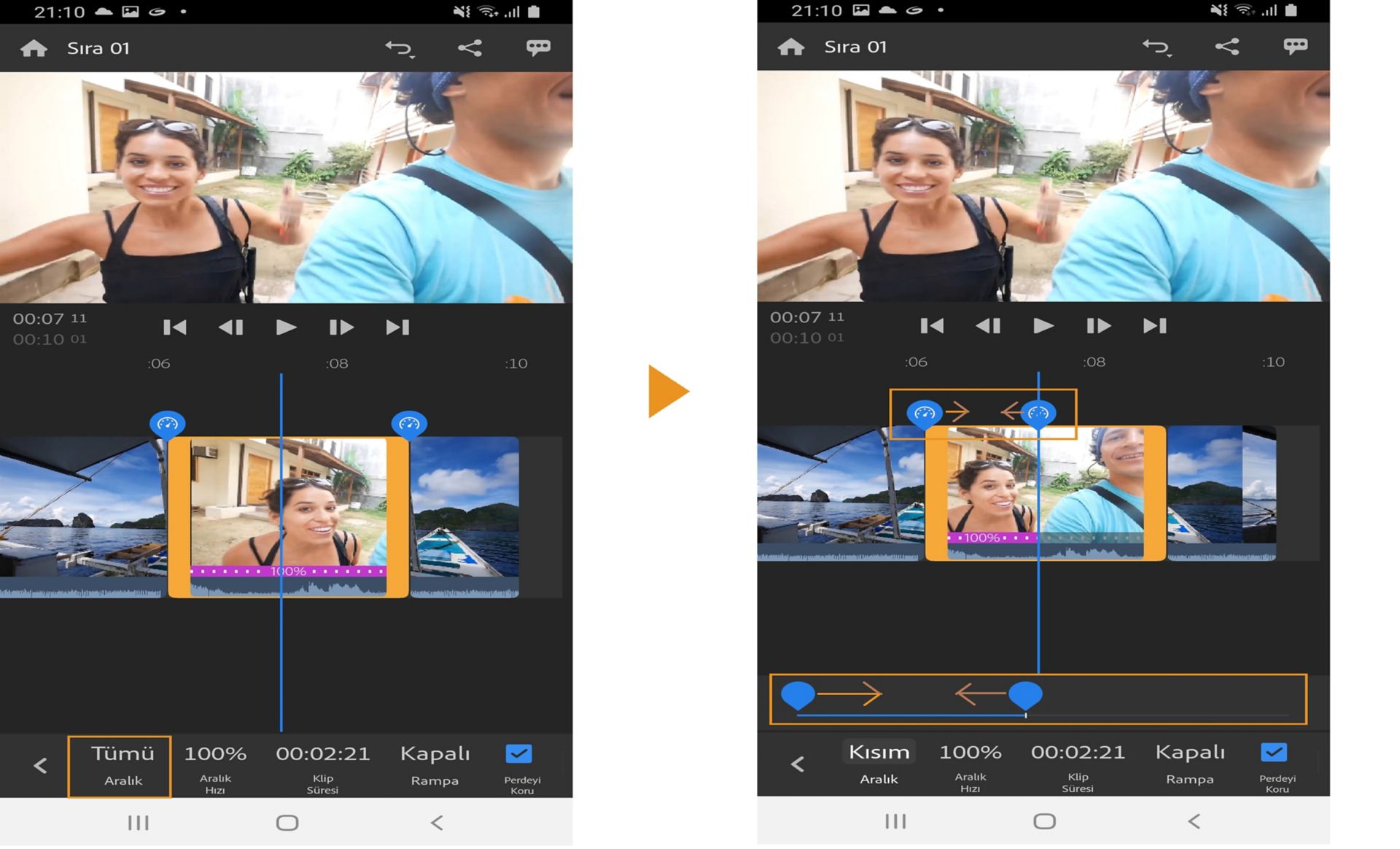Tap the home icon in left screenshot
1400x849 pixels.
click(x=34, y=48)
